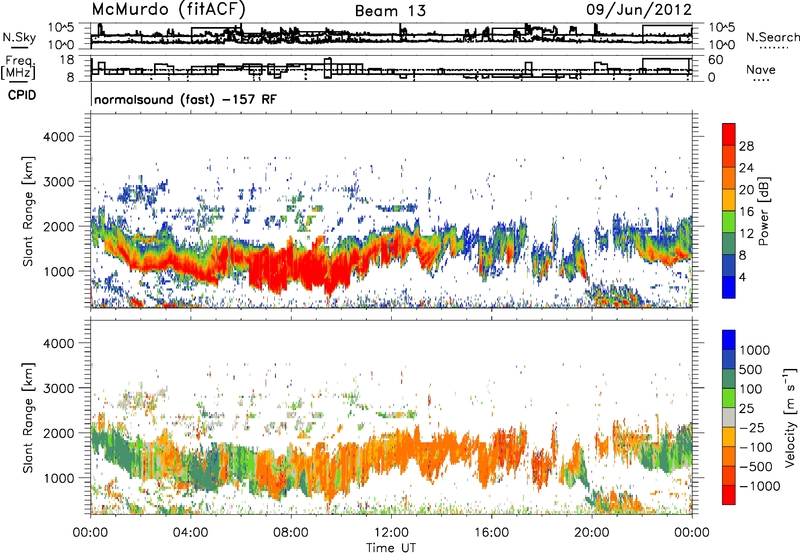Screen dimensions: 800x554
Task: Click the "Freq. [MHz]" axis label
Action: (x=18, y=68)
